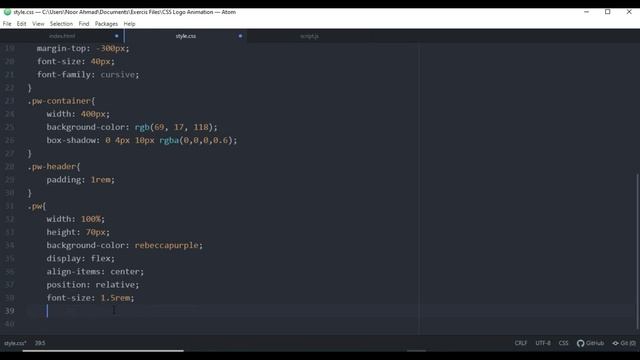Screen dimensions: 640x360
Task: Click the rebeccapurple color value
Action: (167, 245)
